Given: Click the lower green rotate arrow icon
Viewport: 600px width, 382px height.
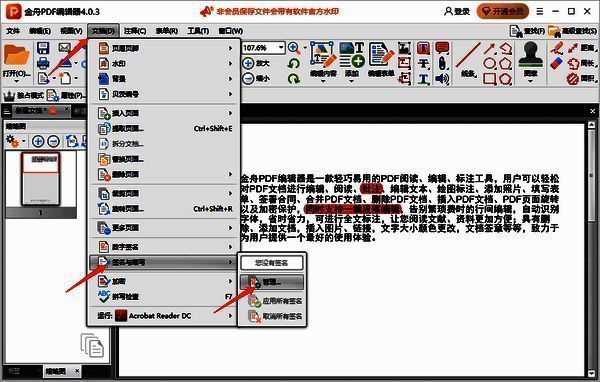Looking at the screenshot, I should (x=294, y=78).
